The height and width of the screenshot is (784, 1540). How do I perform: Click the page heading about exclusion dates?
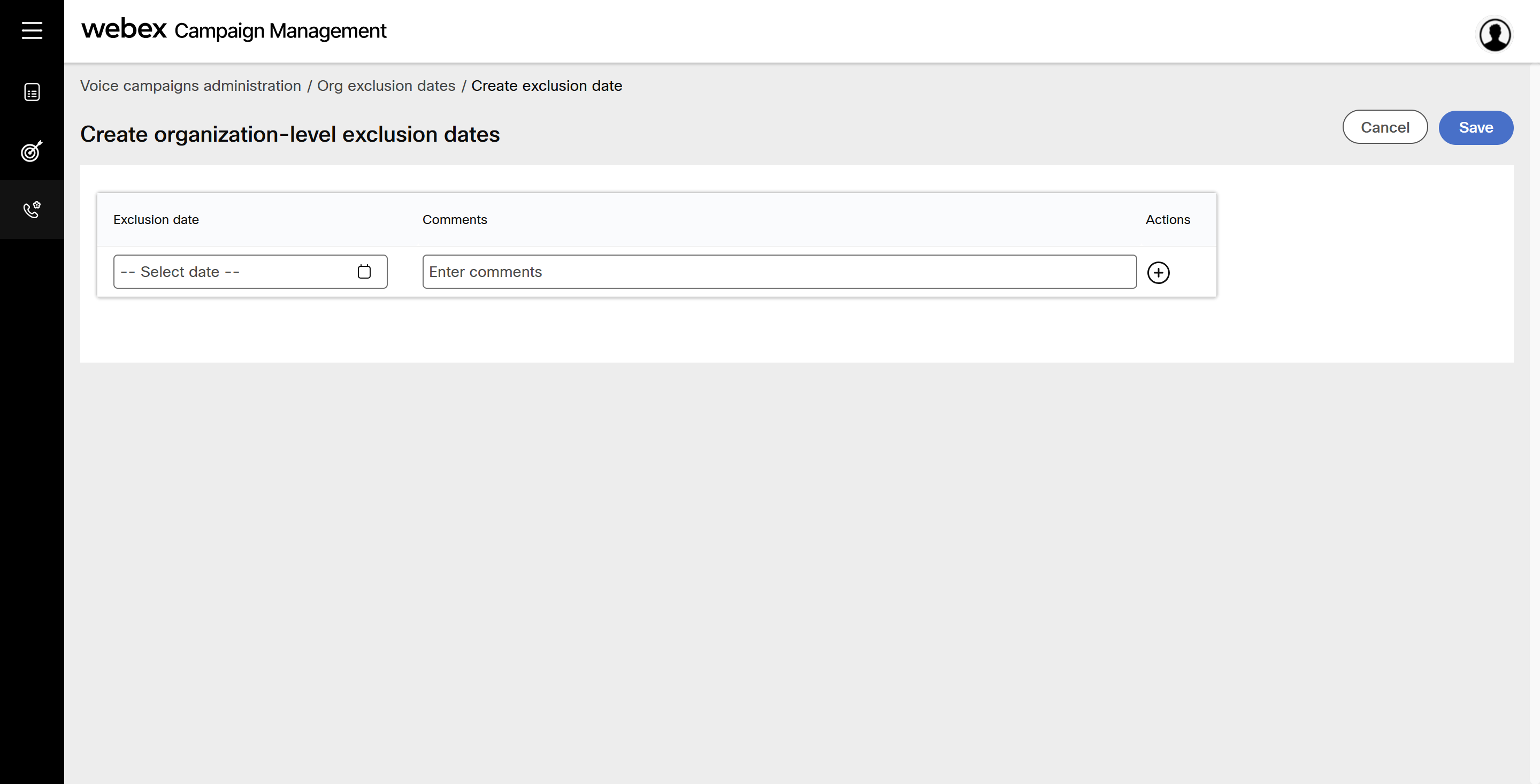point(290,134)
